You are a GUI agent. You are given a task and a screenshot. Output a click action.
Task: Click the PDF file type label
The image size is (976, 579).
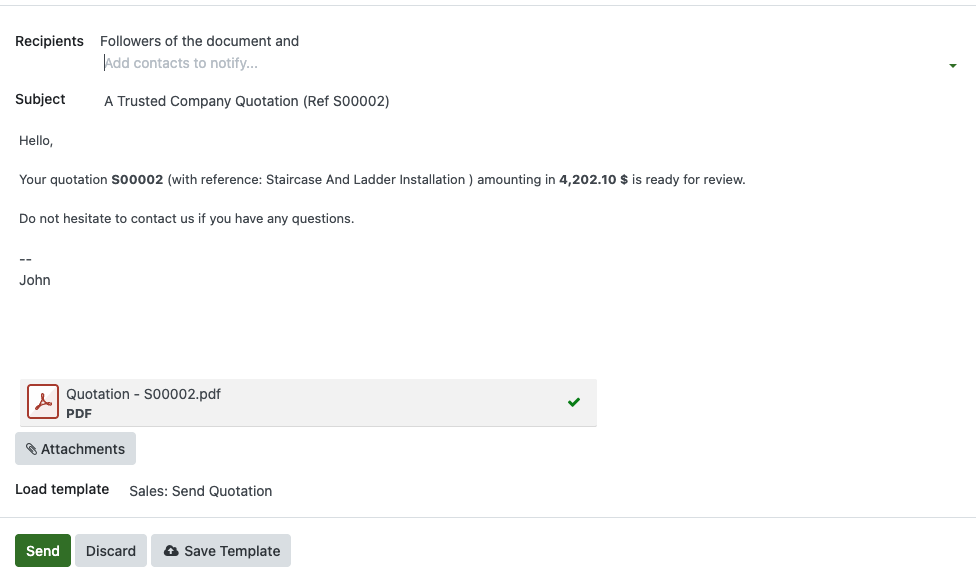(79, 413)
